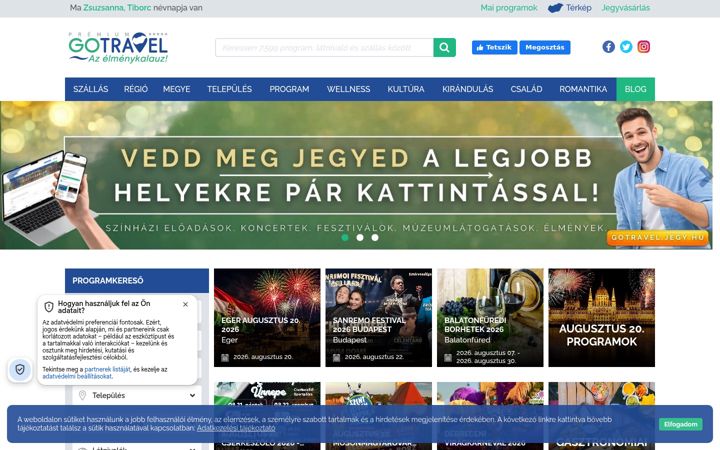
Task: Open the Térkép link
Action: coord(579,8)
